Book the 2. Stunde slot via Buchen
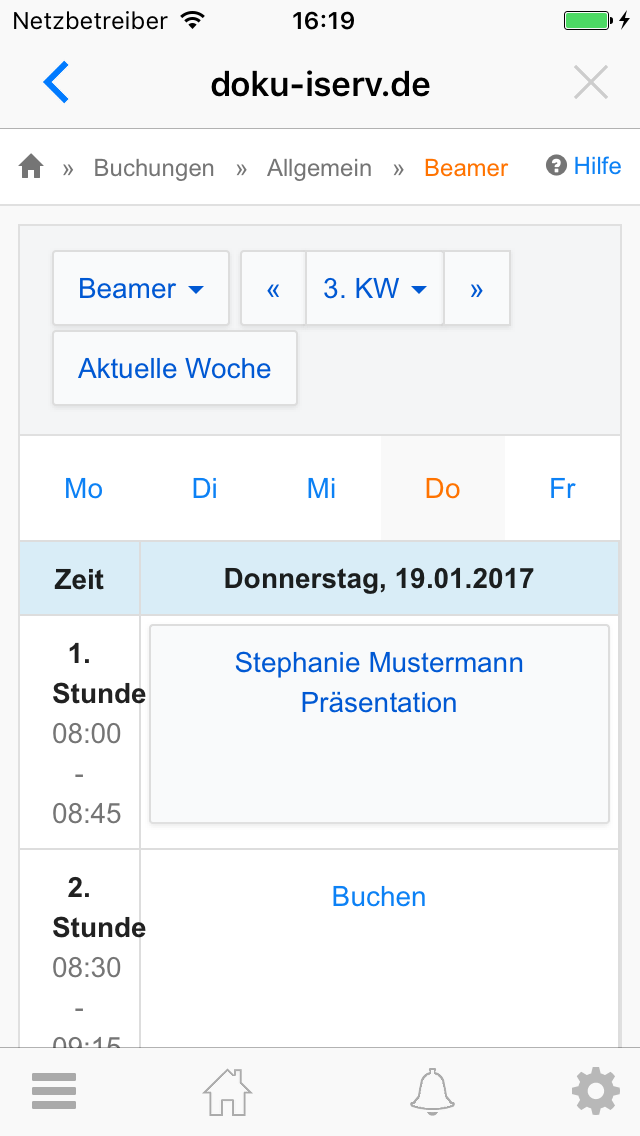 pos(378,897)
